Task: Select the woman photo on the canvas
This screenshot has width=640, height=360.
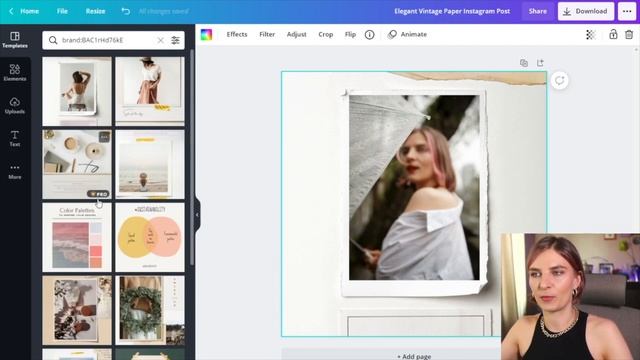Action: [414, 187]
